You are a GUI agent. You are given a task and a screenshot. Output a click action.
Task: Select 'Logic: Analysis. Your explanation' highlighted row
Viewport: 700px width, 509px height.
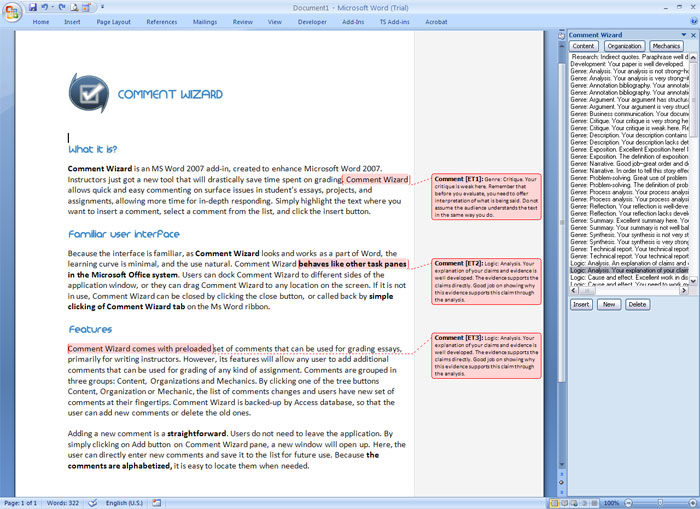pos(629,270)
